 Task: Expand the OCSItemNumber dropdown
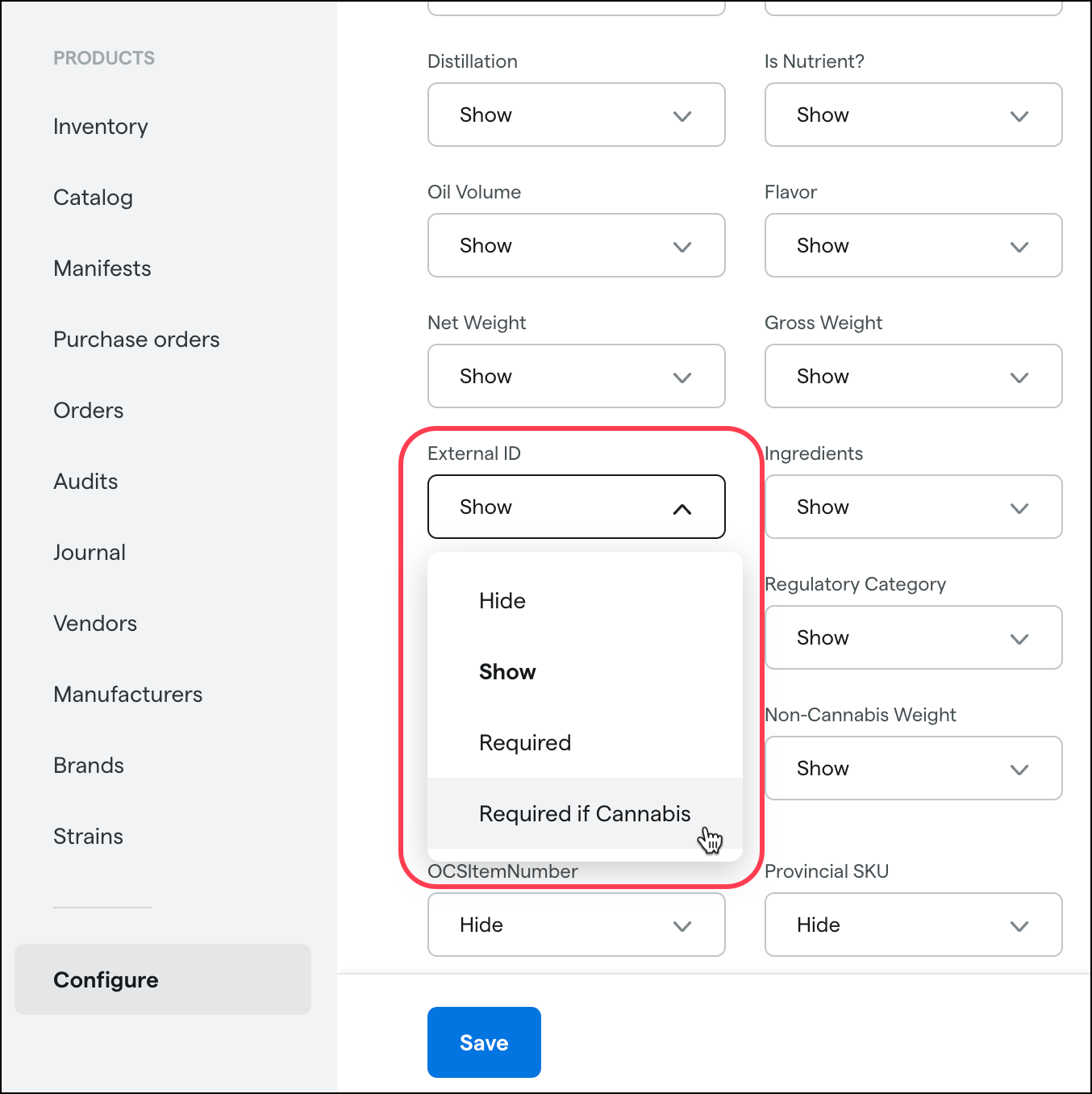(576, 925)
